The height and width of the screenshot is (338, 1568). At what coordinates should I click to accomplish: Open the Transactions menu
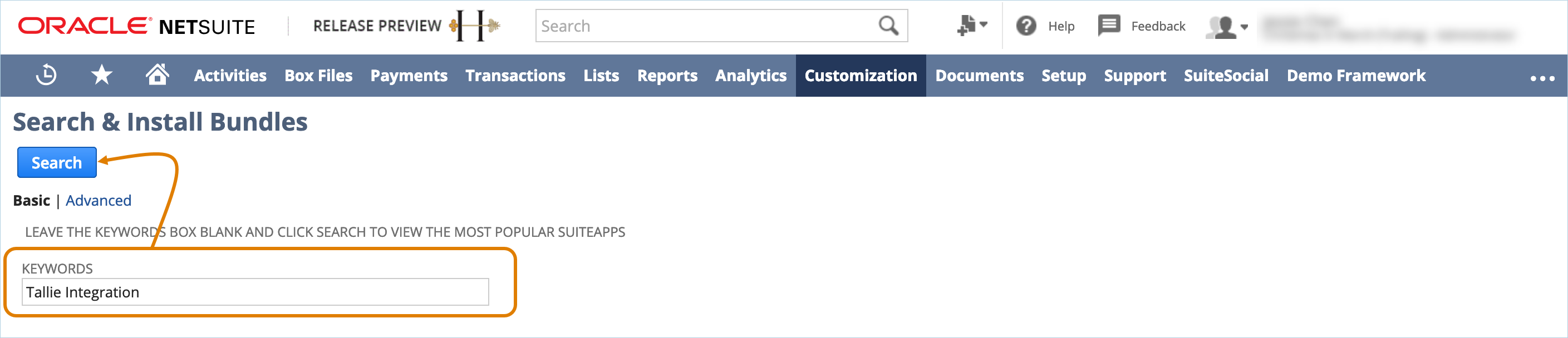click(515, 76)
